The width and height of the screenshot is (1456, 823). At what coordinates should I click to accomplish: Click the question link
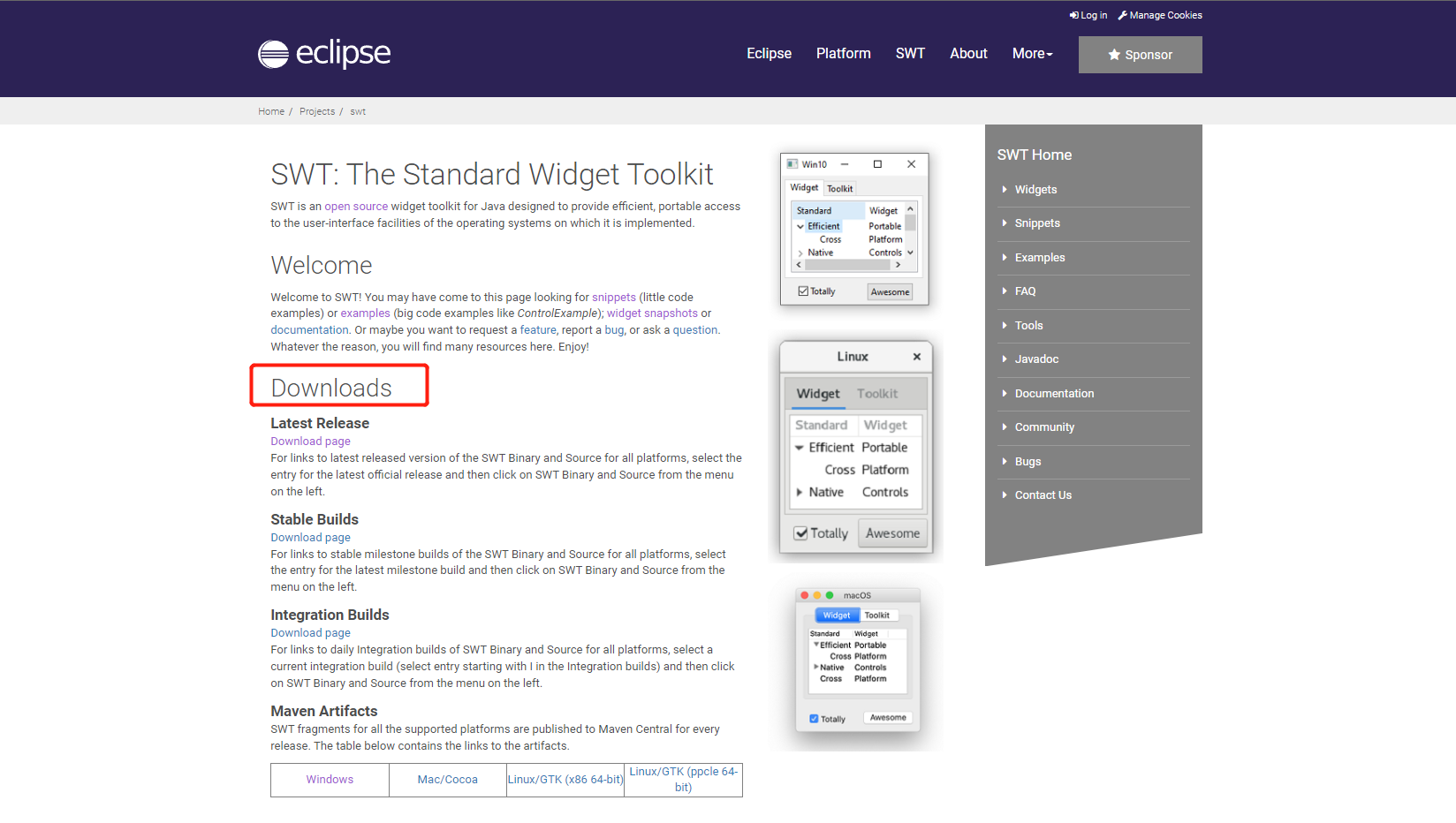click(x=695, y=330)
